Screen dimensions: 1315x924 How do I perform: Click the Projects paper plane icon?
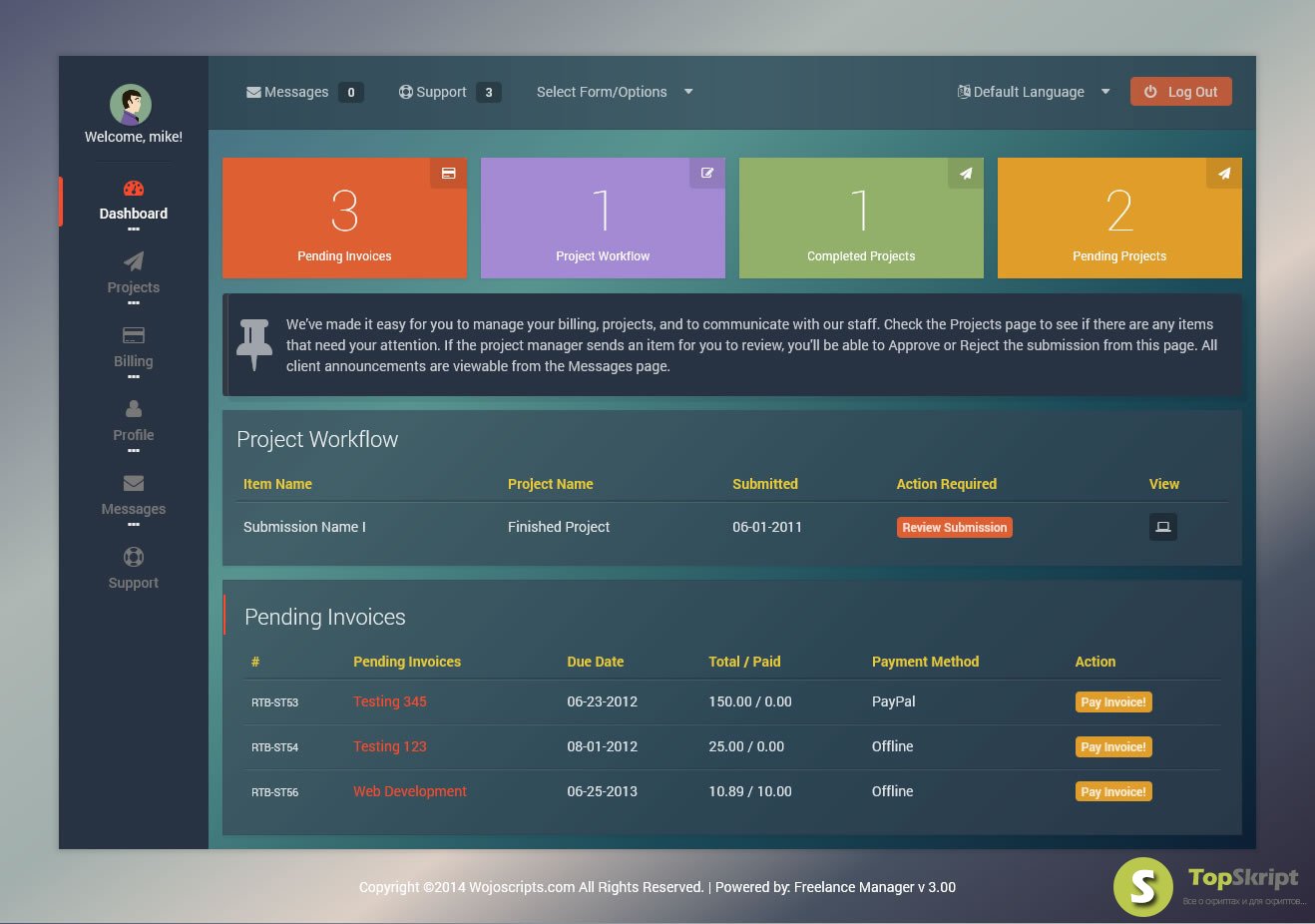134,261
